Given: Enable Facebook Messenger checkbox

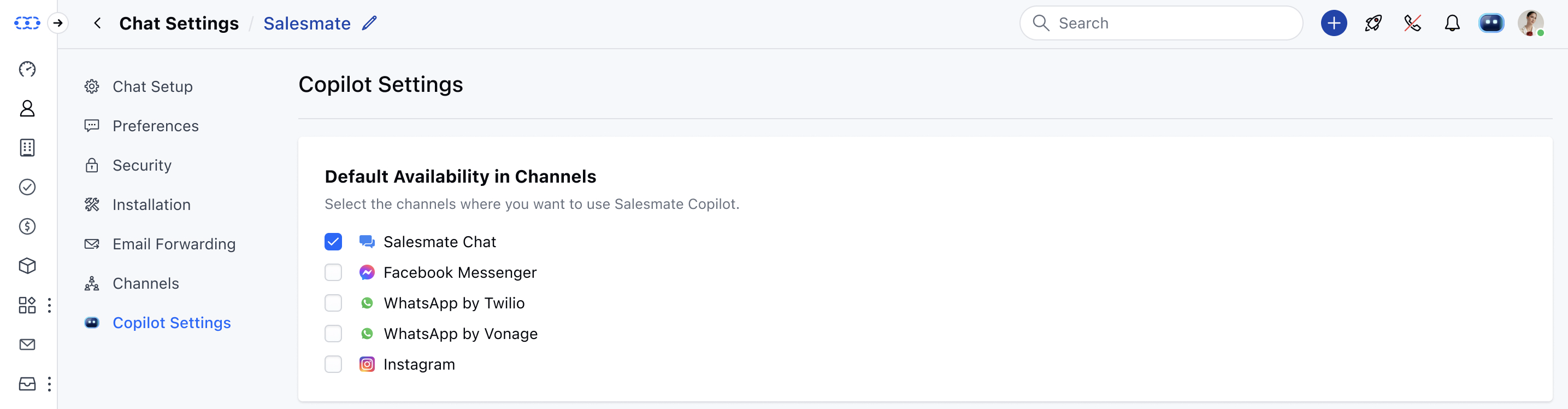Looking at the screenshot, I should pyautogui.click(x=333, y=272).
